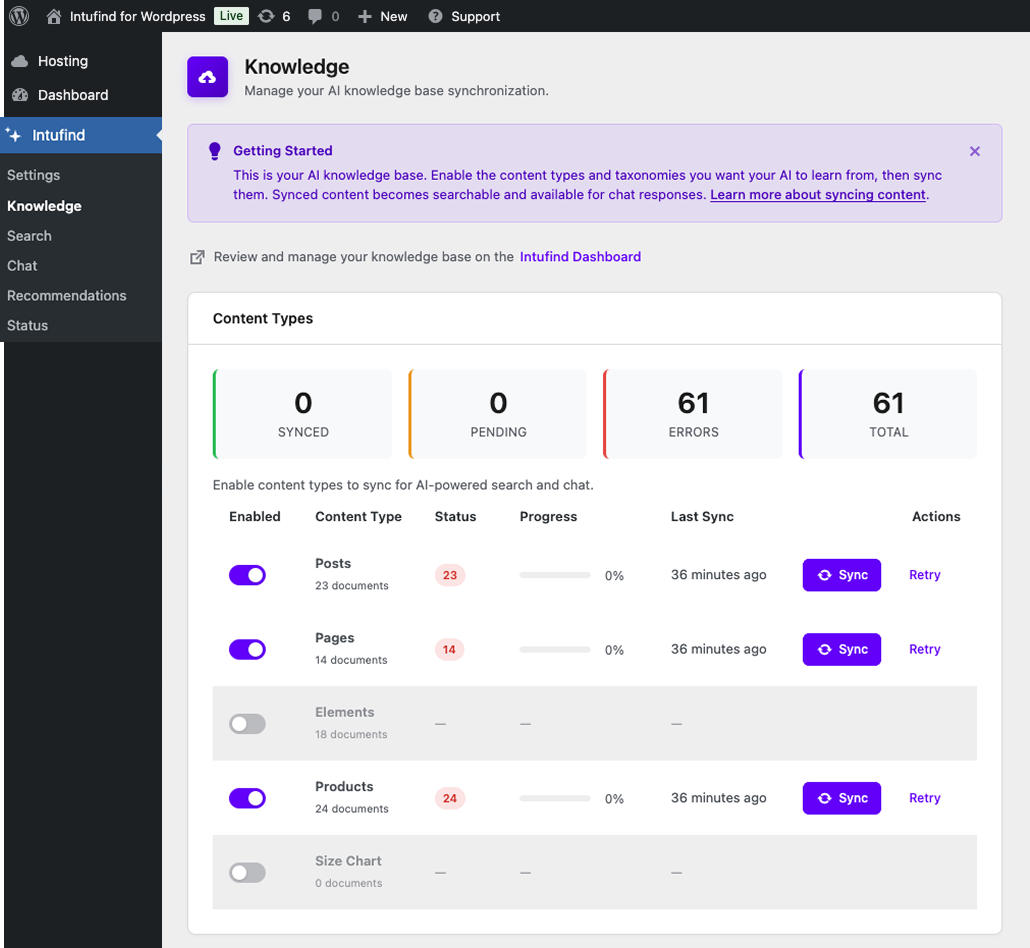Viewport: 1030px width, 948px height.
Task: Open the Settings submenu item
Action: pyautogui.click(x=34, y=175)
